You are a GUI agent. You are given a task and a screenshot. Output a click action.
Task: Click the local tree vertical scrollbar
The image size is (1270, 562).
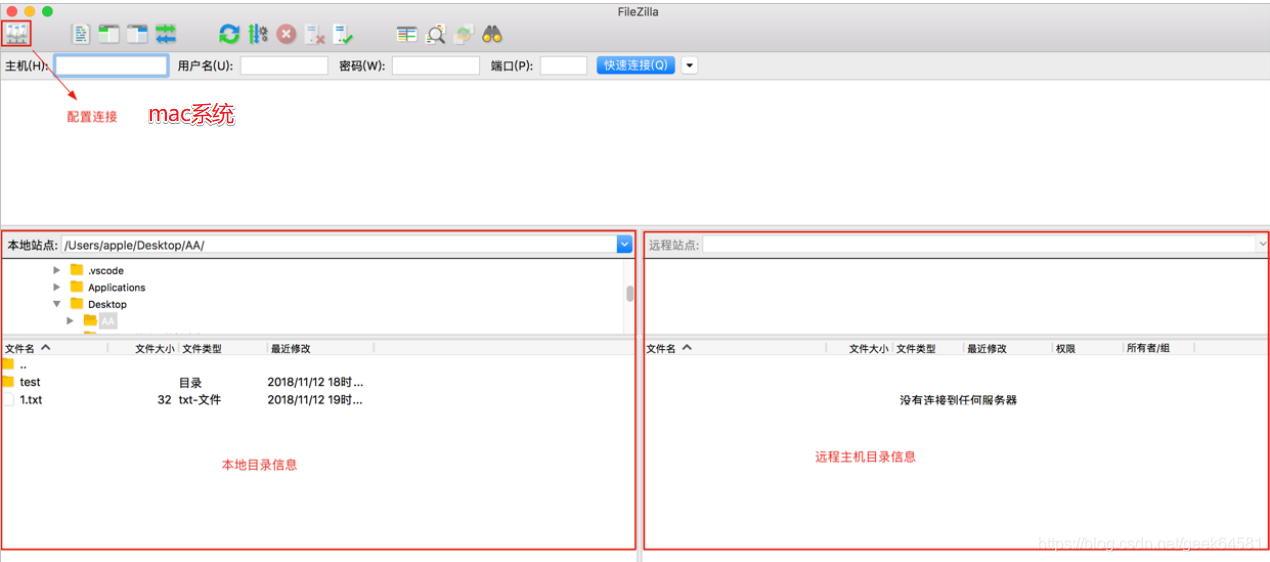click(x=630, y=294)
